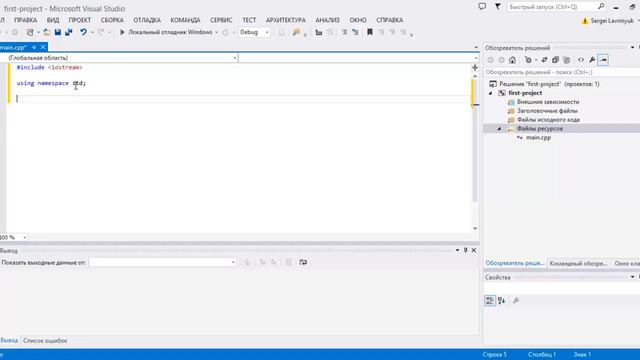Click the comment selection toolbar icon
Screen dimensions: 640x360
pos(344,32)
